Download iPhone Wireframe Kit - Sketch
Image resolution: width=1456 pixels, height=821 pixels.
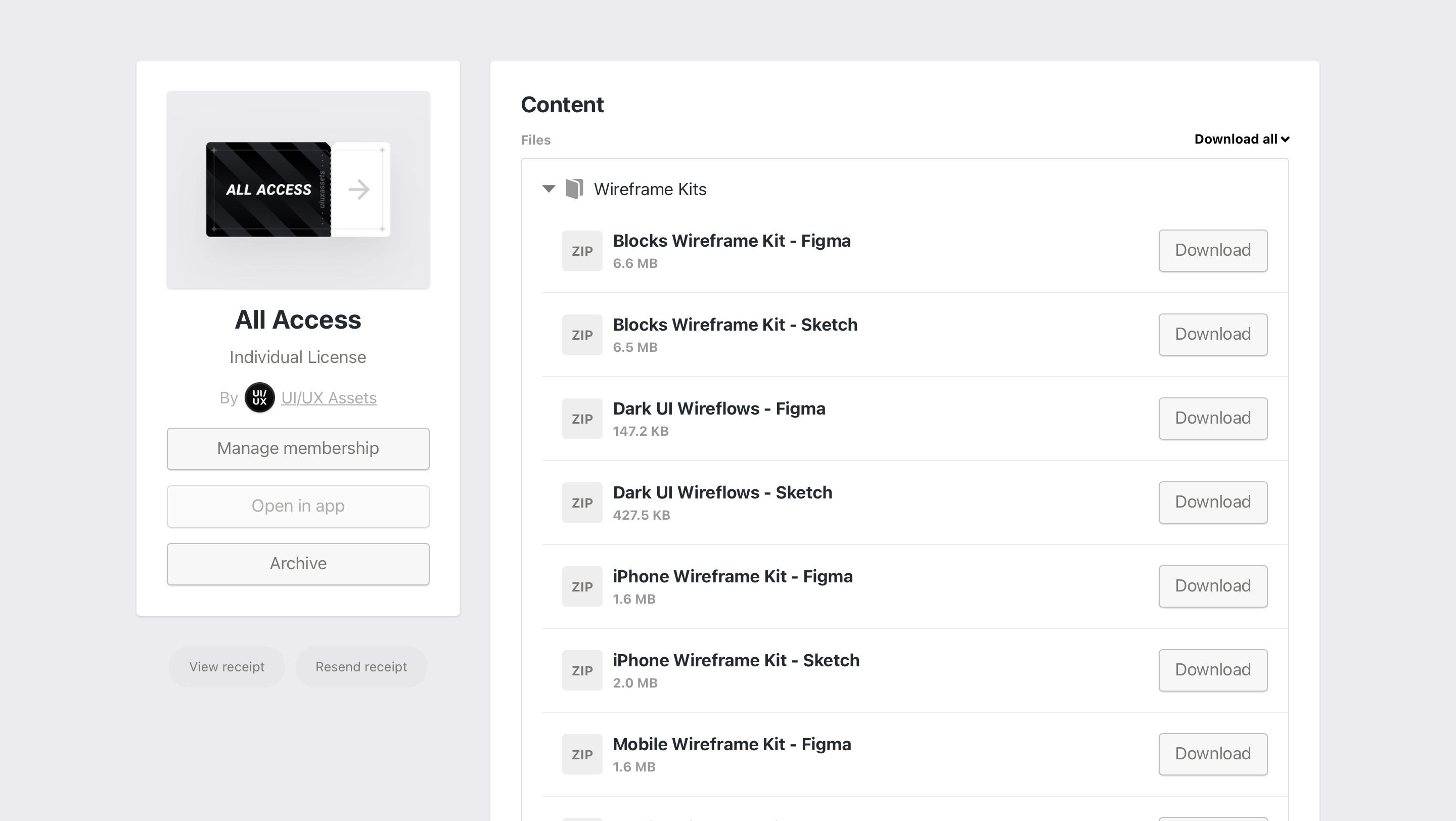pyautogui.click(x=1212, y=669)
